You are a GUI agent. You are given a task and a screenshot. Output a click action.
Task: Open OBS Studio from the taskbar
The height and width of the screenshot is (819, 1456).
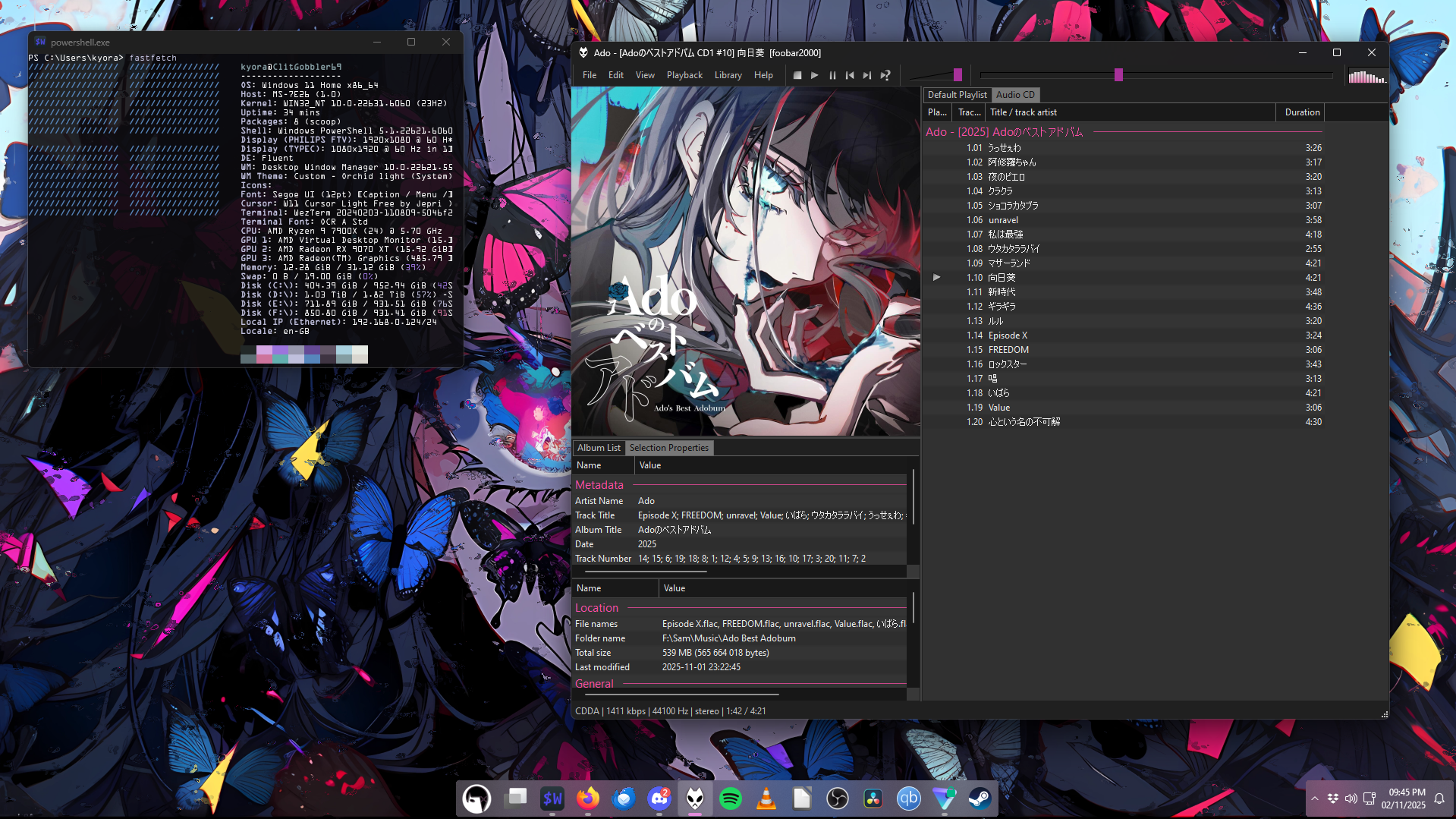(x=838, y=799)
